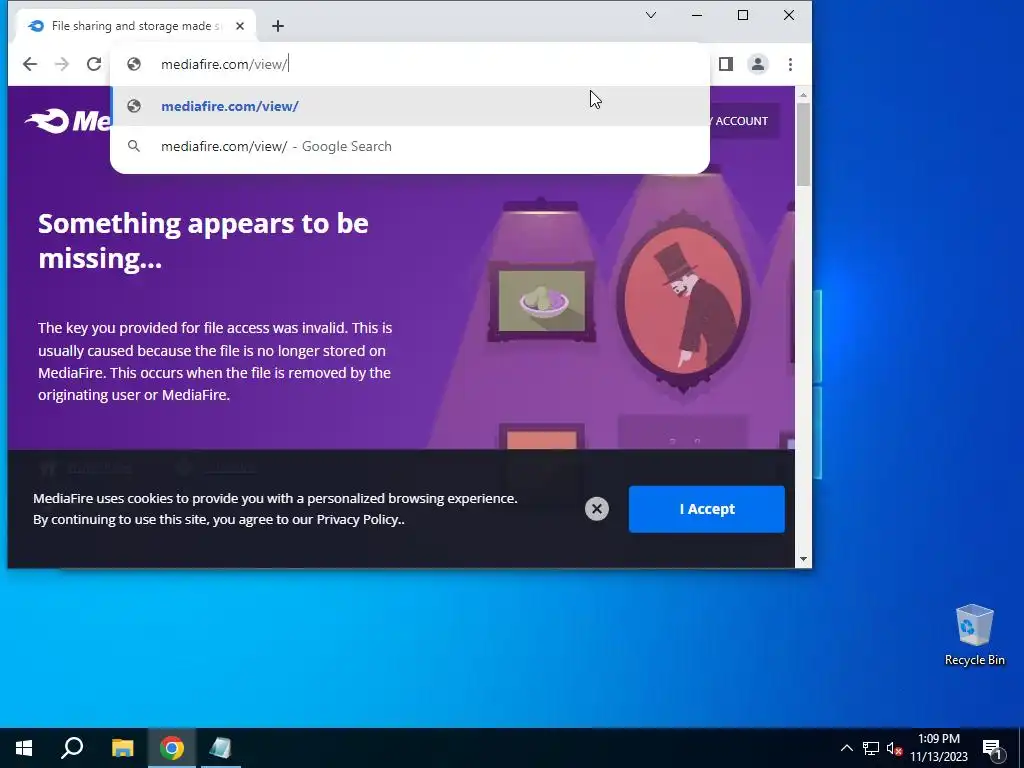The image size is (1024, 768).
Task: Click the page scrollbar down arrow
Action: (803, 560)
